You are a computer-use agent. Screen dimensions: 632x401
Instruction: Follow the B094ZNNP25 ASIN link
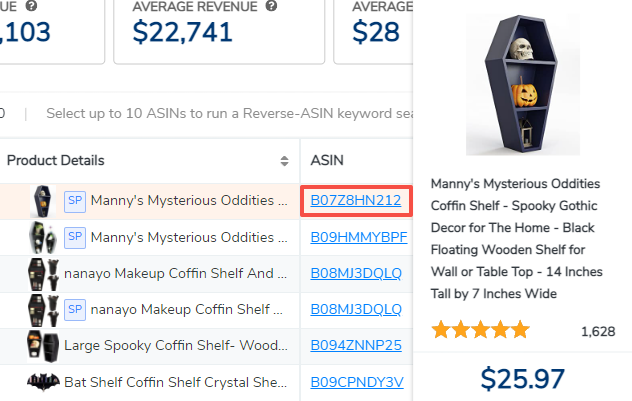click(356, 345)
